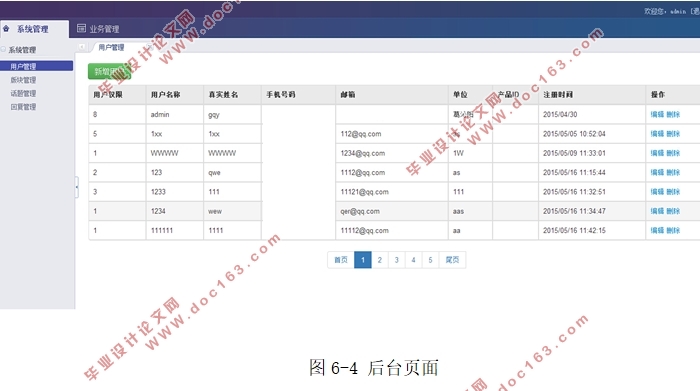Switch to the 用户管理 page tab
The image size is (700, 391).
[x=111, y=47]
